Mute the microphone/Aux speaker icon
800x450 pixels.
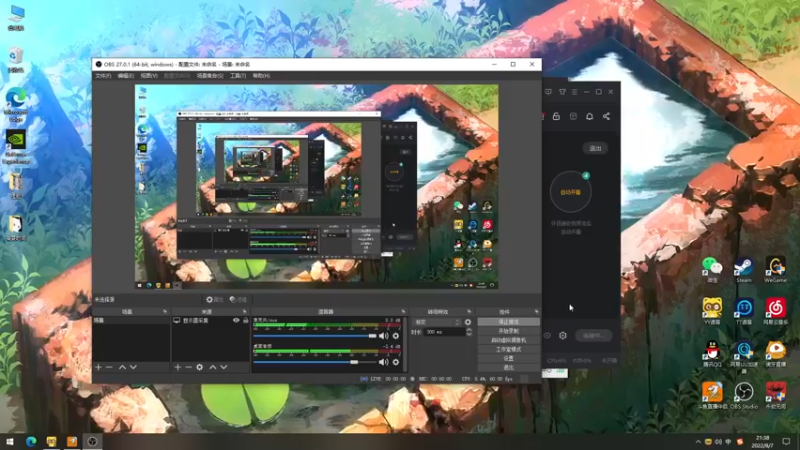point(384,336)
